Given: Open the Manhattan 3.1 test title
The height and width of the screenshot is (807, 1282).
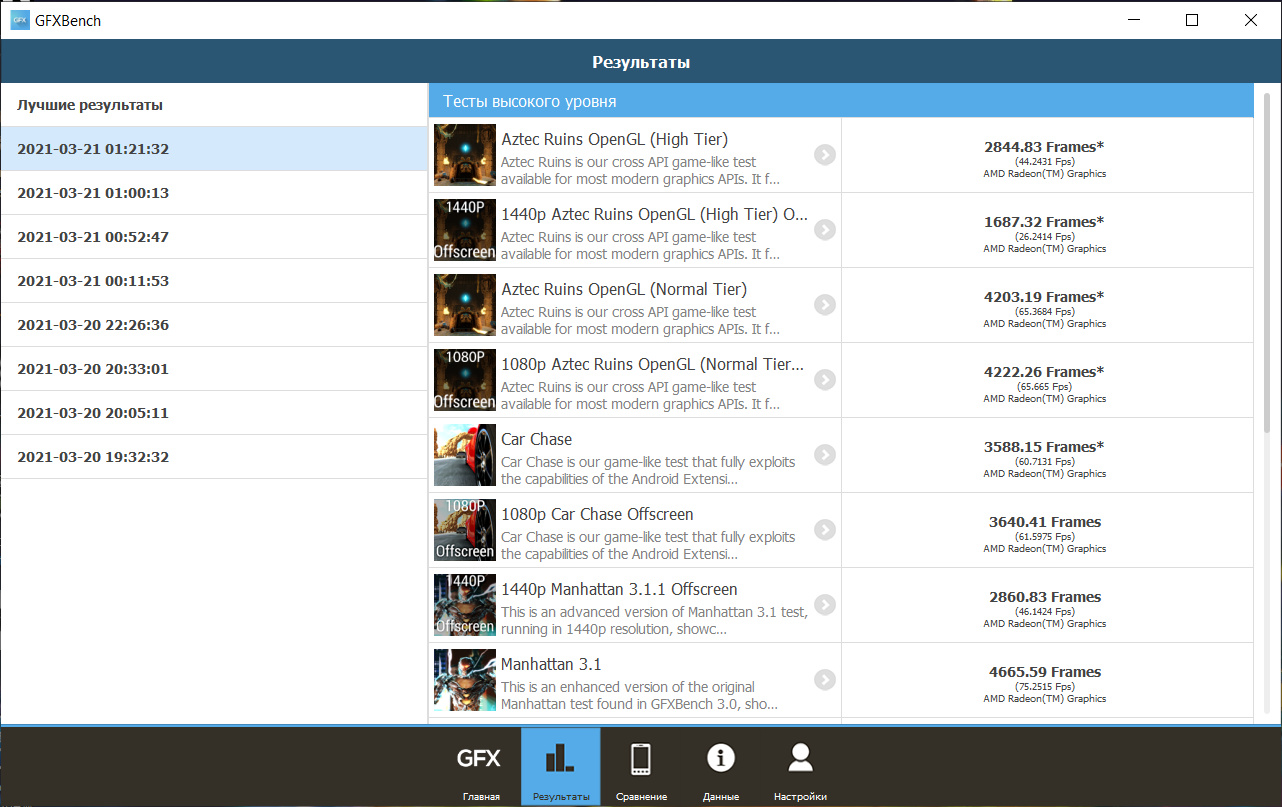Looking at the screenshot, I should click(551, 665).
